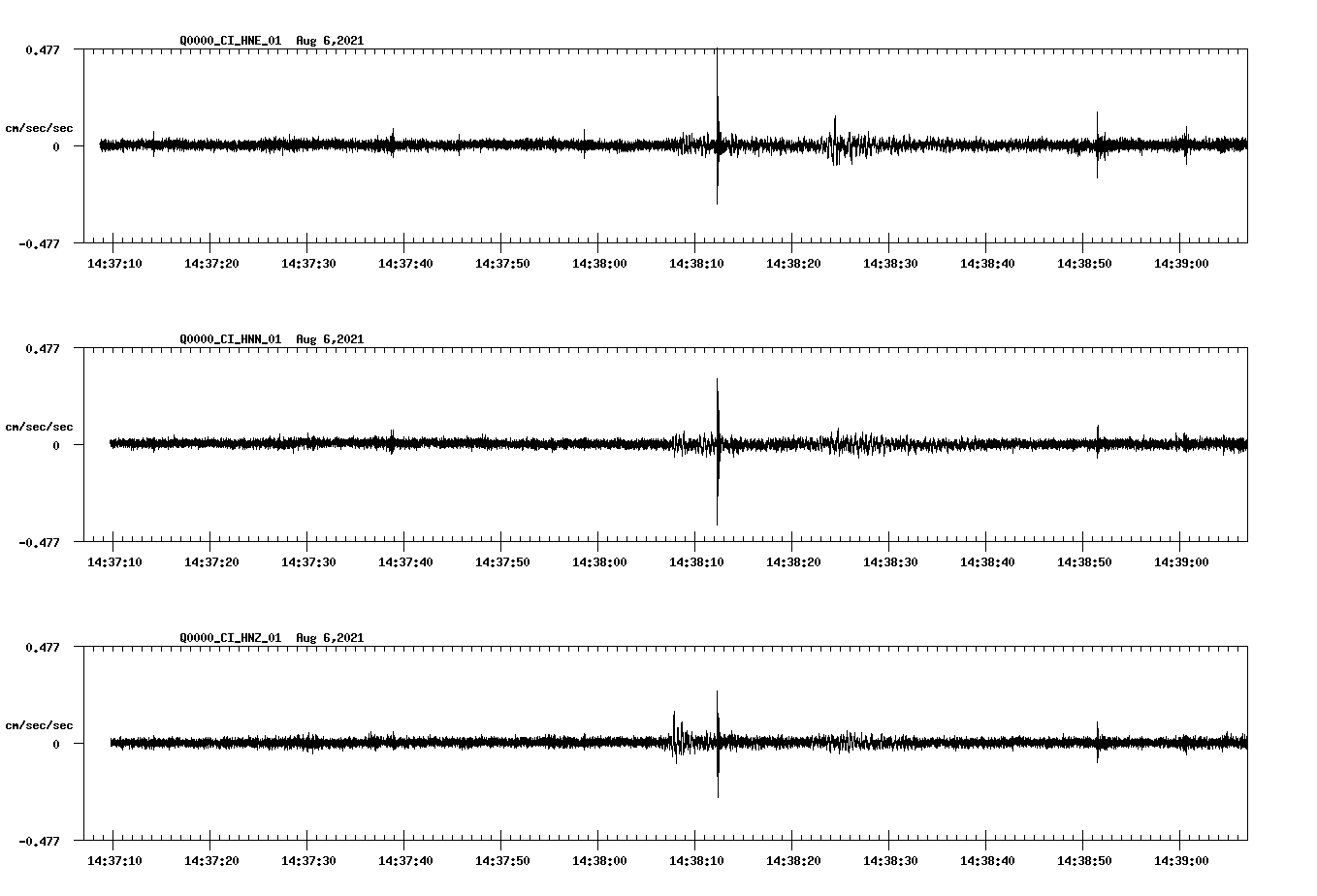Click the 14:38:50 time label under the HNE plot
Screen dimensions: 1317x896
coord(1084,264)
